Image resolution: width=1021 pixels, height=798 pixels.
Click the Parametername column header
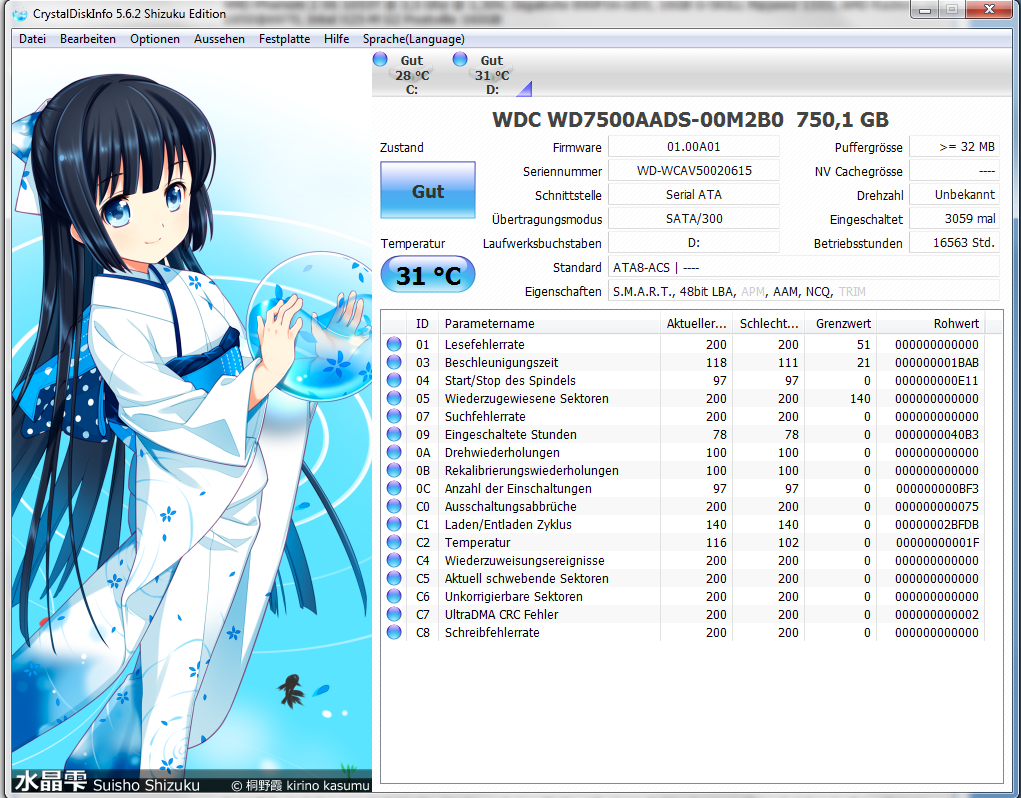tap(549, 323)
